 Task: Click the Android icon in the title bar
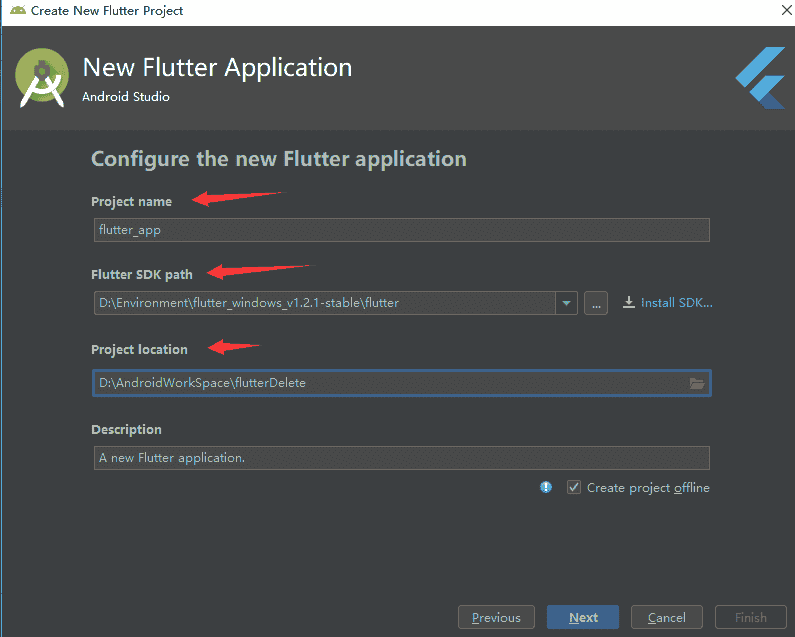pyautogui.click(x=15, y=11)
